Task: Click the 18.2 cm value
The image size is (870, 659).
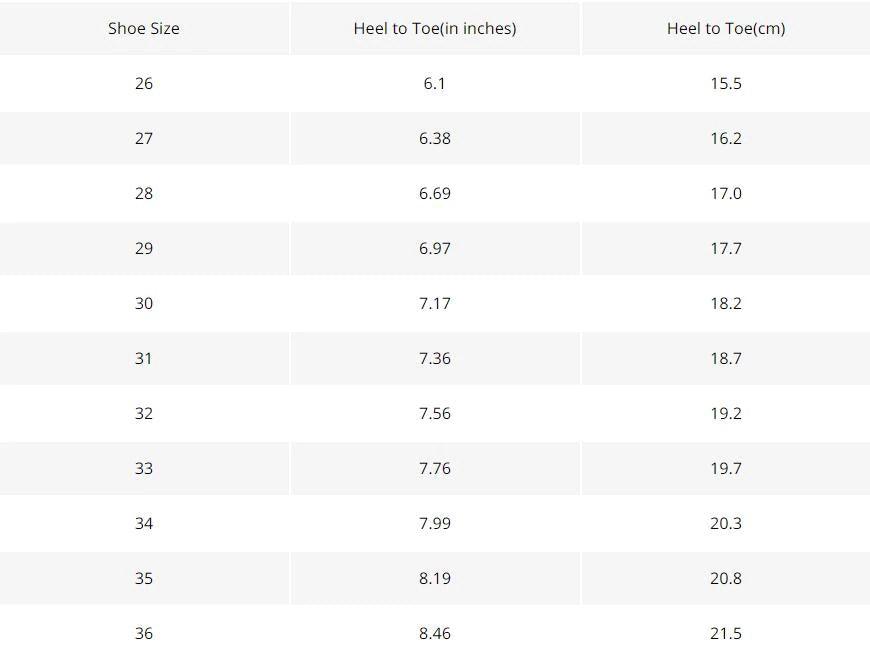Action: (726, 303)
